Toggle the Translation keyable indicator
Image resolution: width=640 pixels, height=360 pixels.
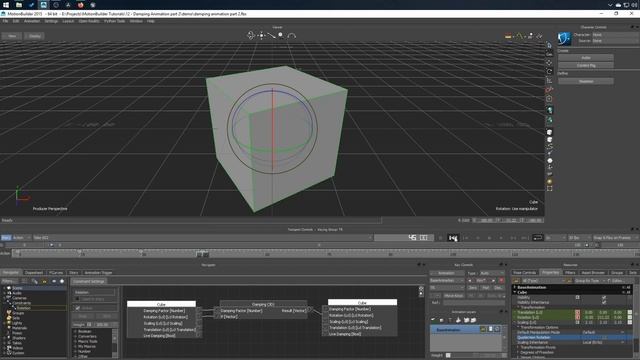577,312
